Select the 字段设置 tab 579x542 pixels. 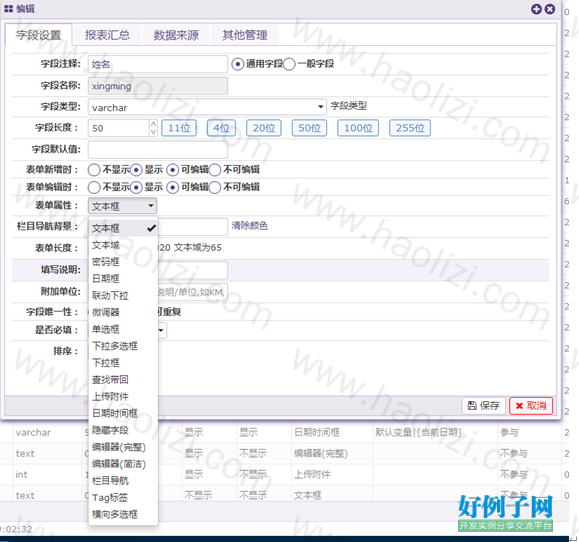point(38,35)
